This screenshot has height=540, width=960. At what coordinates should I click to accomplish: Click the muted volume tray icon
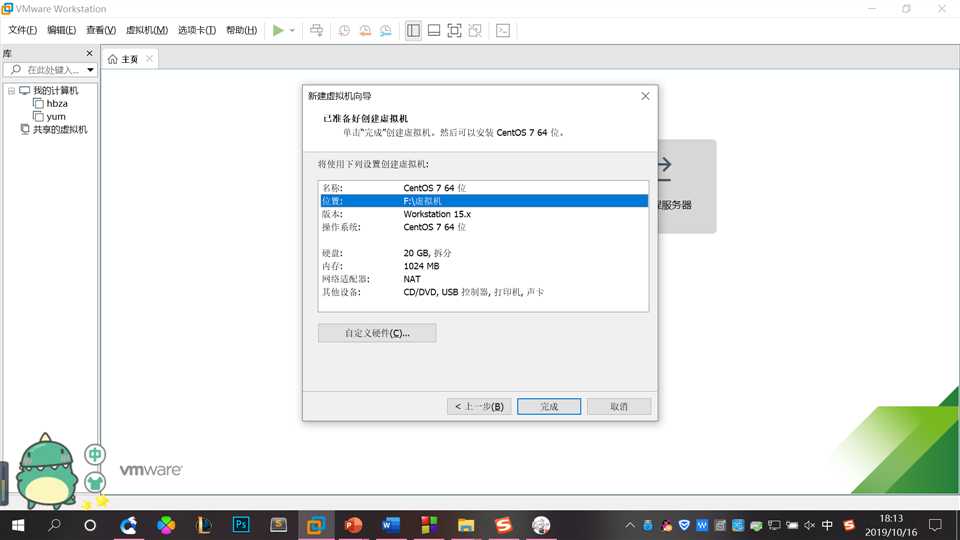tap(809, 525)
